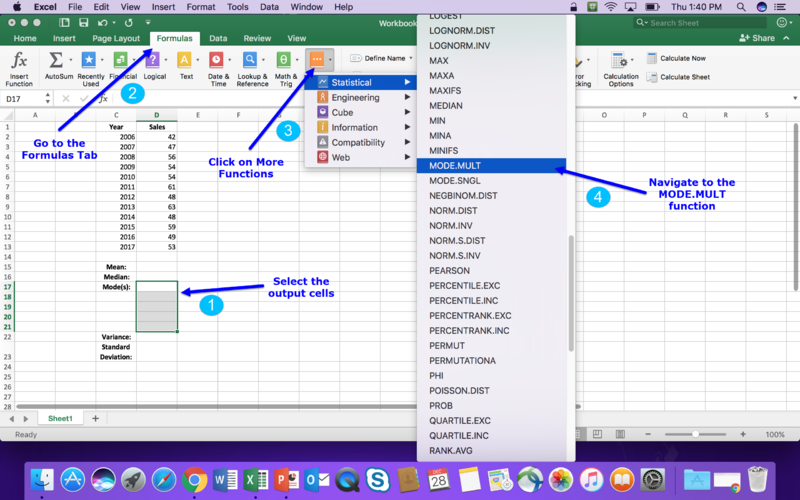This screenshot has width=800, height=500.
Task: Click the More Functions orange icon
Action: click(317, 60)
